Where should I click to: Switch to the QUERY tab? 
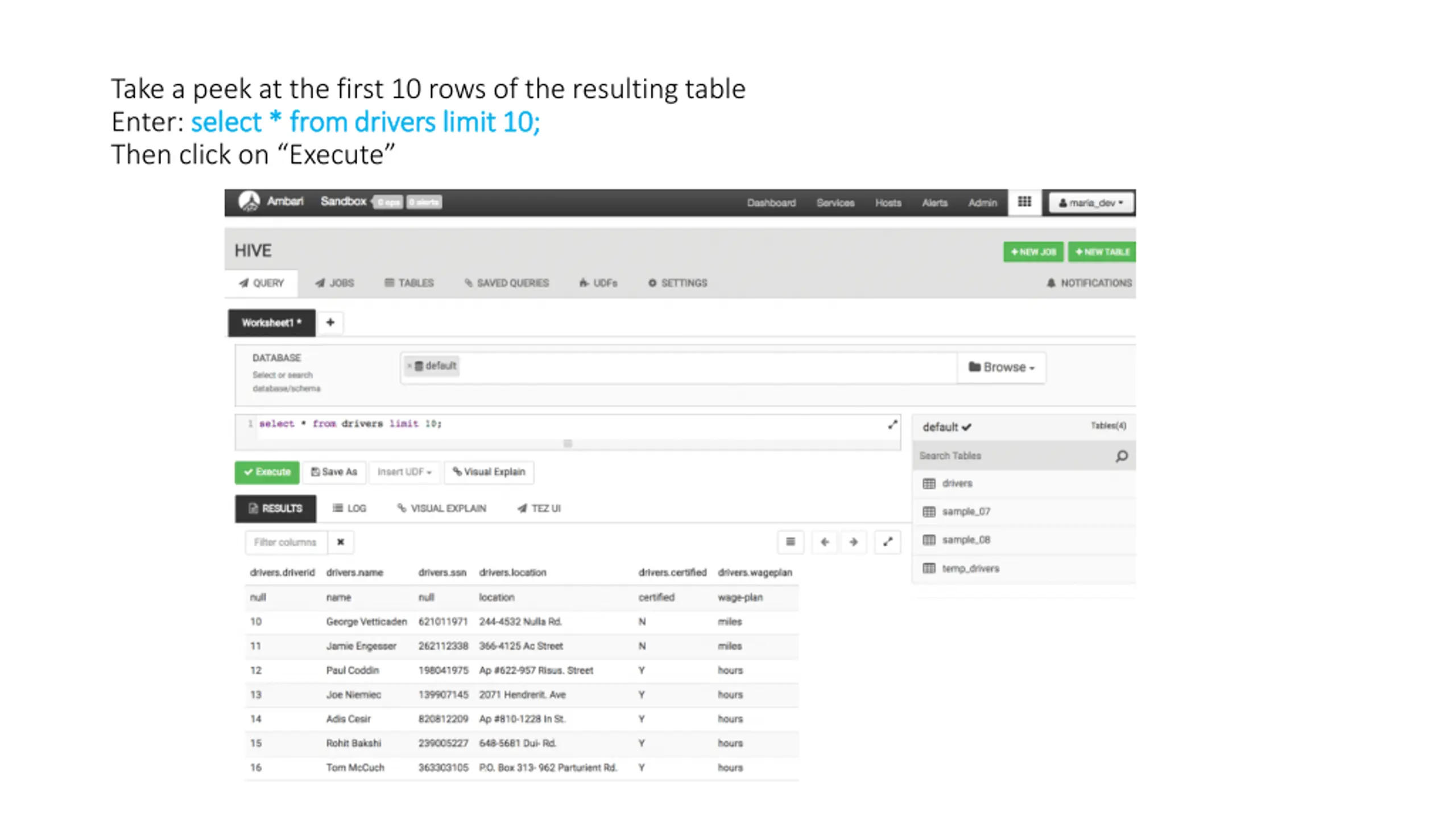pyautogui.click(x=261, y=283)
